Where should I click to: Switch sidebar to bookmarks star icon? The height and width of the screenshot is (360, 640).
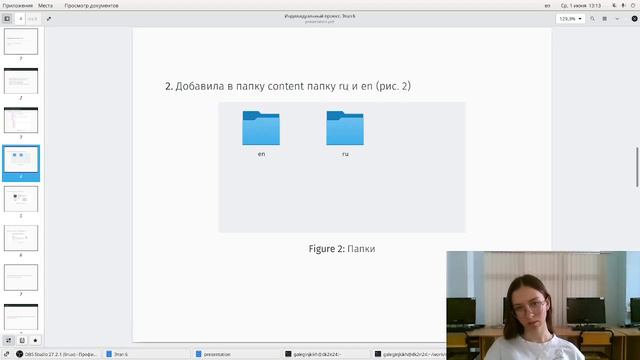pos(35,340)
